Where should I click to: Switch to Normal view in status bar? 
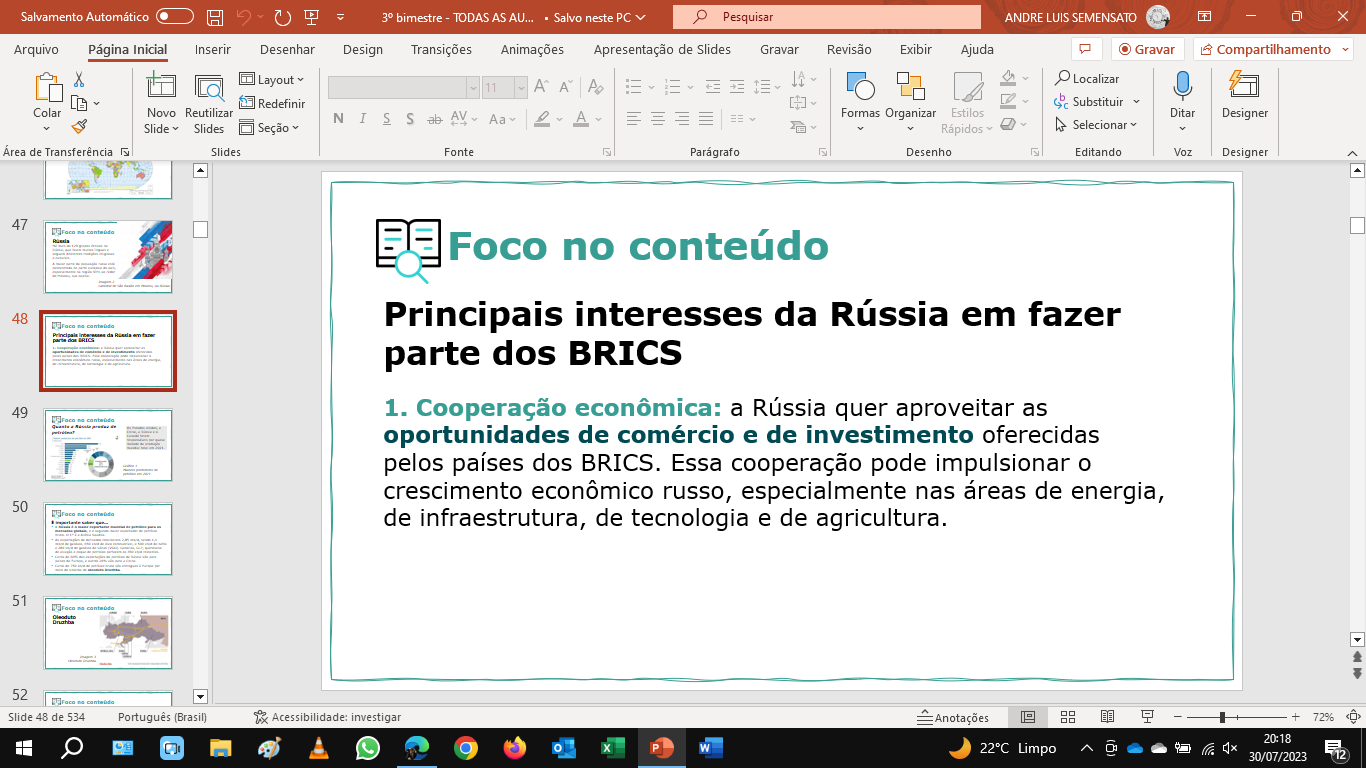[x=1028, y=717]
